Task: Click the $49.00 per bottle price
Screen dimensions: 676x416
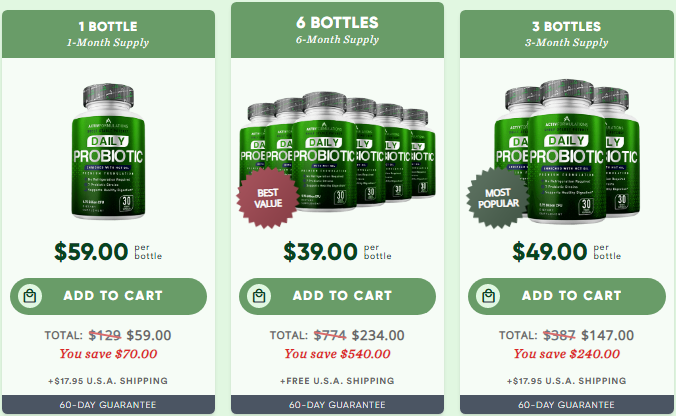Action: pos(567,252)
